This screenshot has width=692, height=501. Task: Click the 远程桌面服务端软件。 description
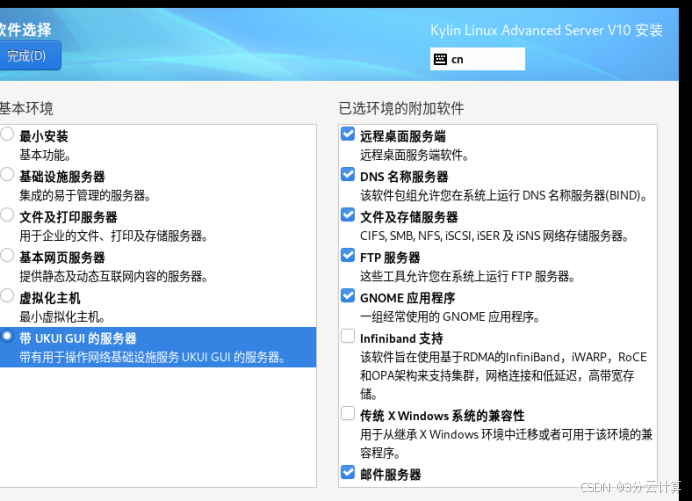point(415,155)
